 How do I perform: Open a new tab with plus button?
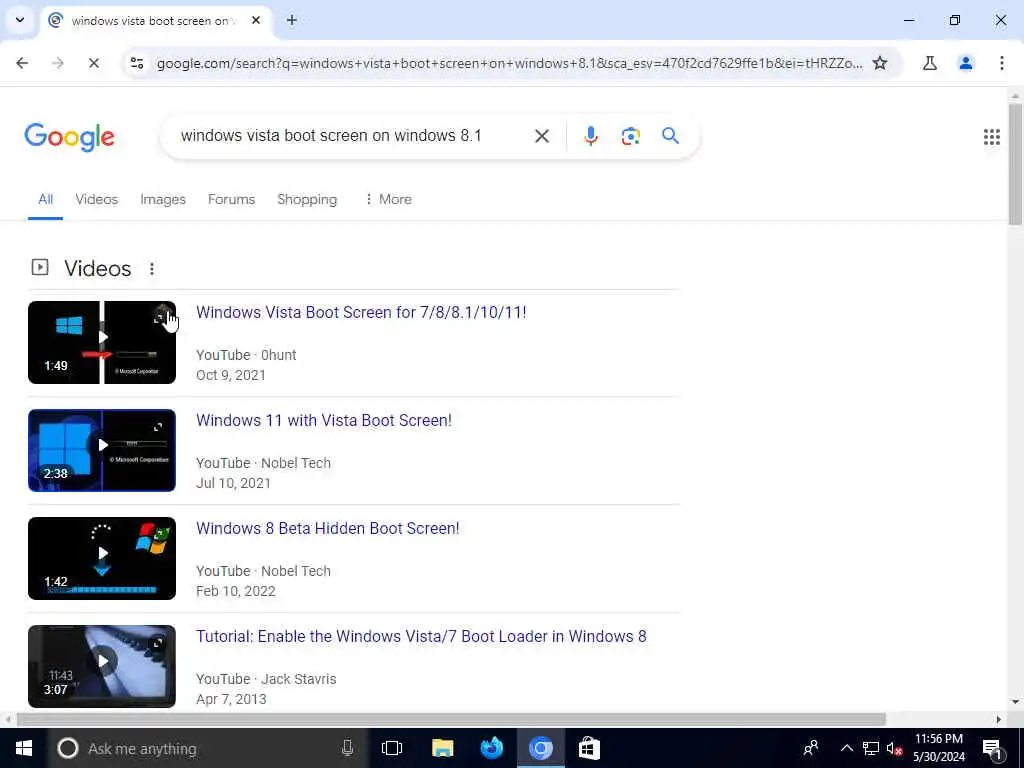(x=292, y=20)
